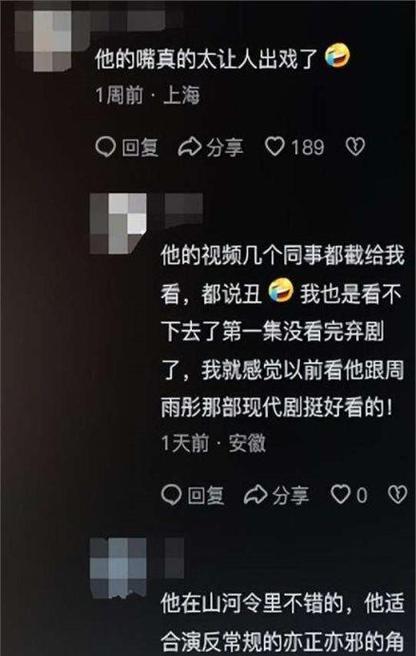Viewport: 416px width, 656px height.
Task: Click the 189 like count
Action: pyautogui.click(x=308, y=147)
